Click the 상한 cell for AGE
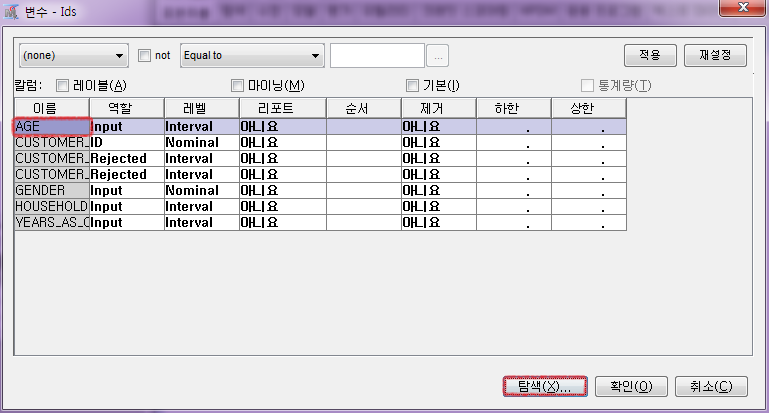Image resolution: width=769 pixels, height=413 pixels. point(589,127)
